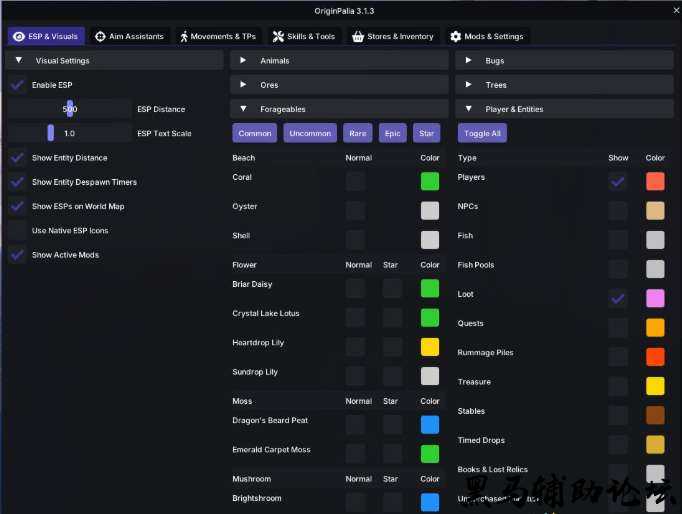Open Dragon's Beard Peat blue swatch

(x=430, y=425)
